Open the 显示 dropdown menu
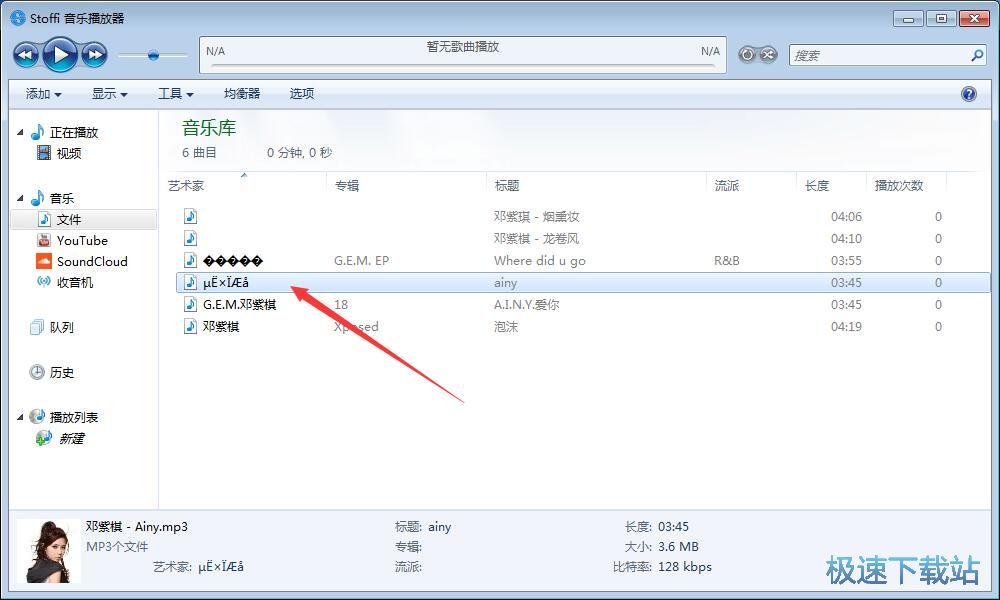1000x600 pixels. (109, 94)
